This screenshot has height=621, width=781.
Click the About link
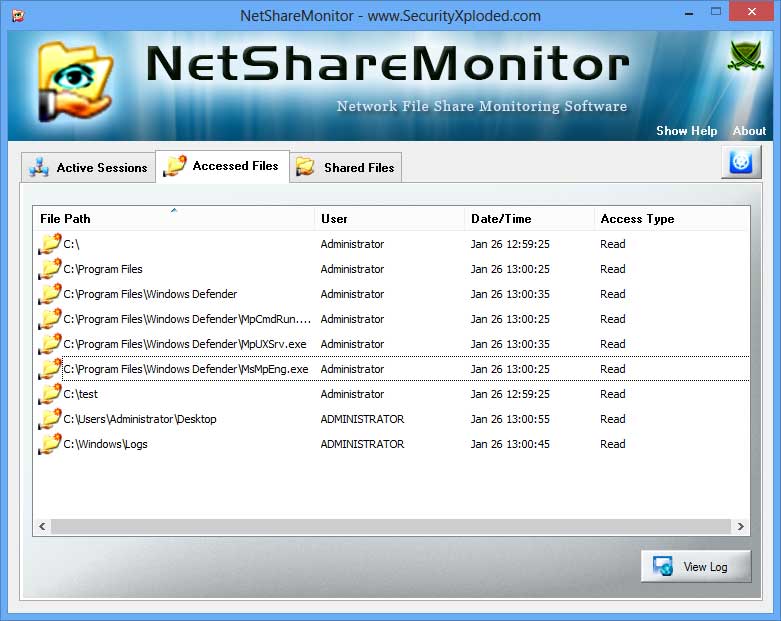[x=749, y=131]
